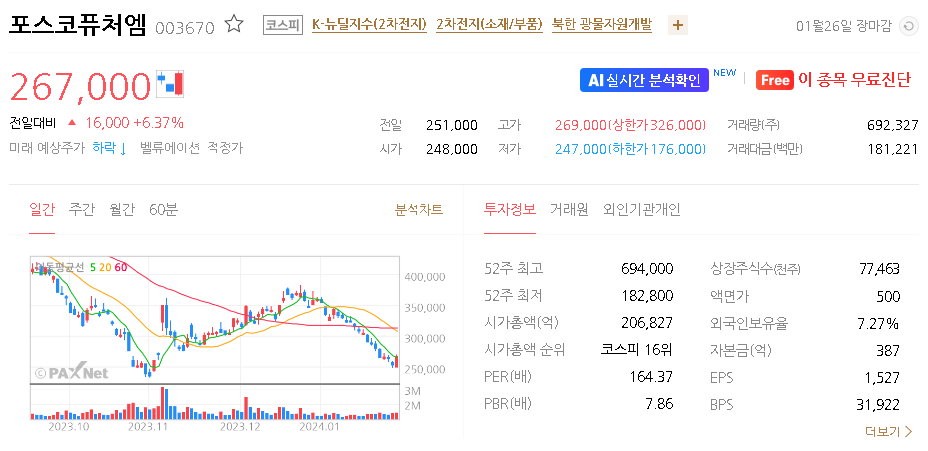This screenshot has height=451, width=928.
Task: Click 밸류에이션 적정가 text link
Action: coord(191,148)
